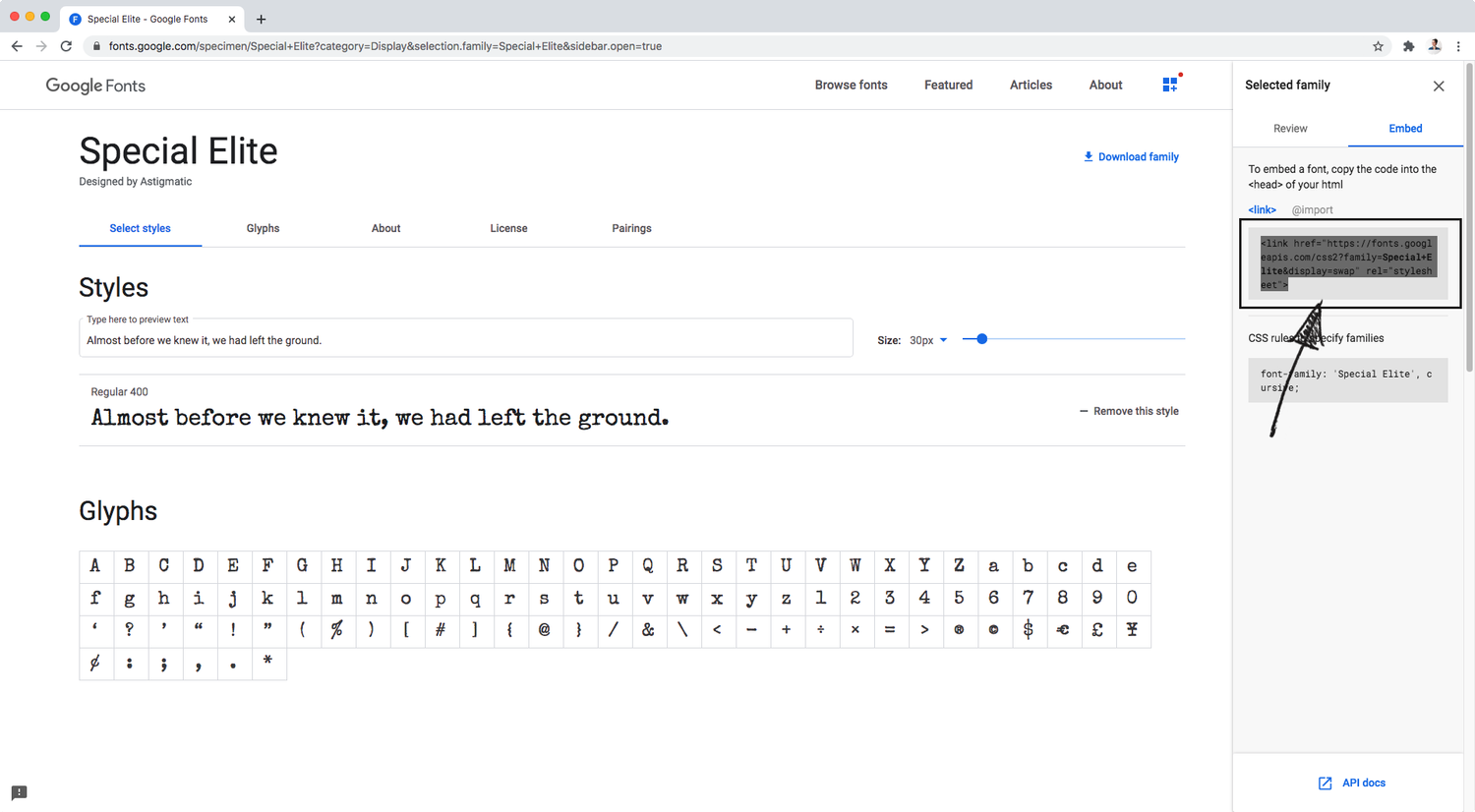This screenshot has height=812, width=1475.
Task: Remove this style from selection
Action: 1129,411
